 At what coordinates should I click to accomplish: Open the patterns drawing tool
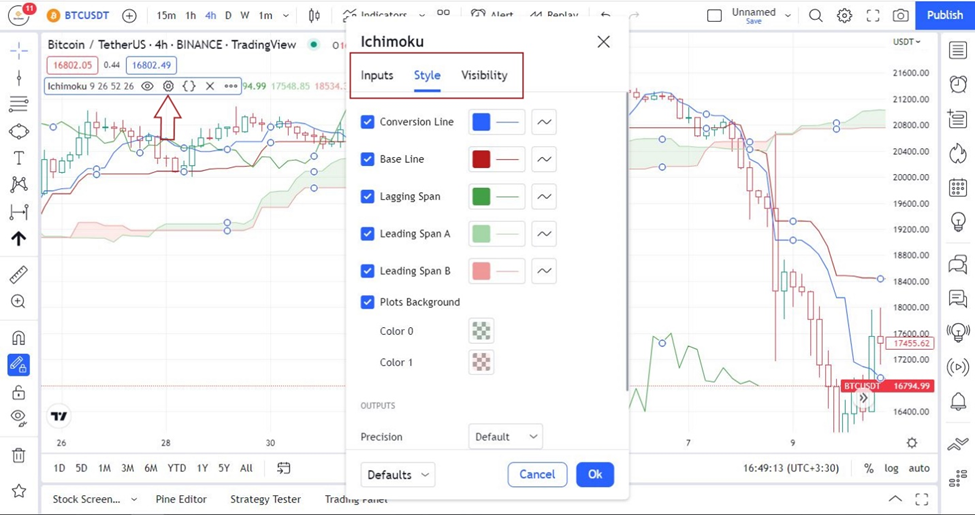[x=19, y=184]
